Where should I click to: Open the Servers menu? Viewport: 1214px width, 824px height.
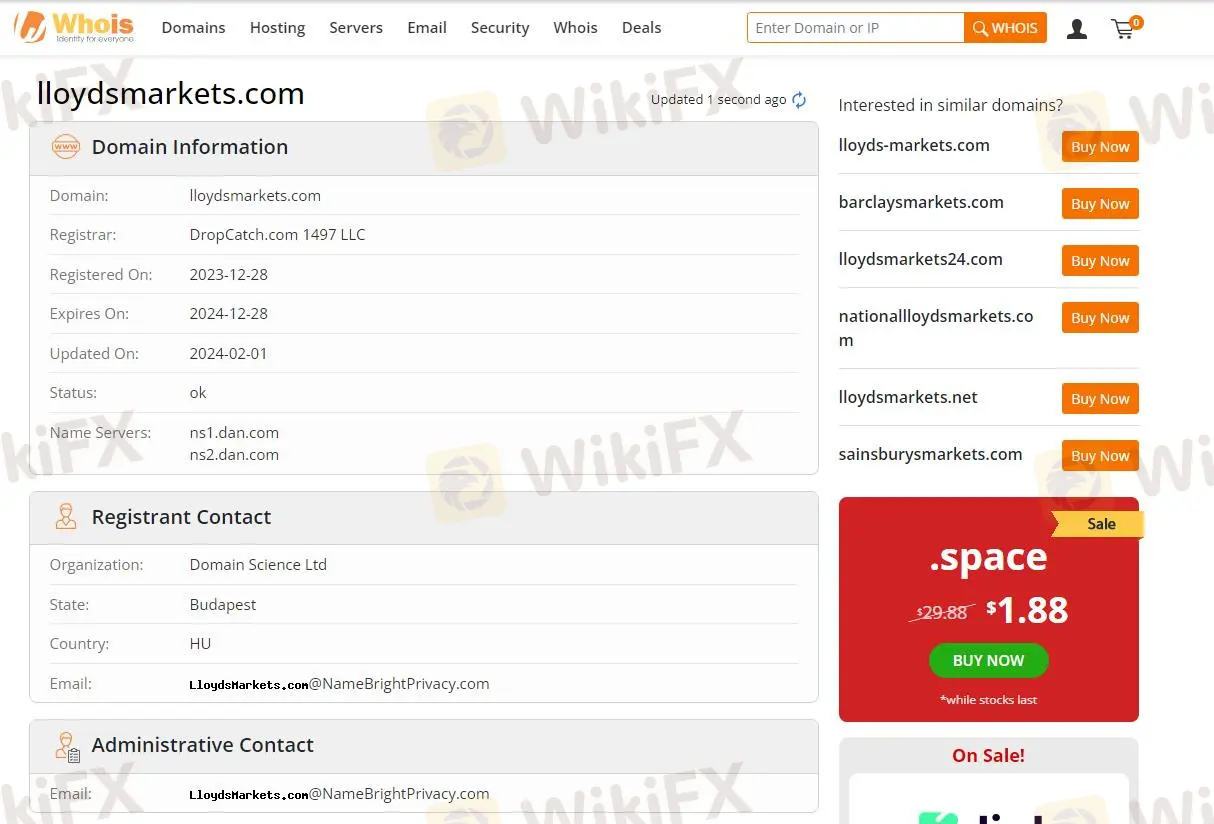coord(356,27)
